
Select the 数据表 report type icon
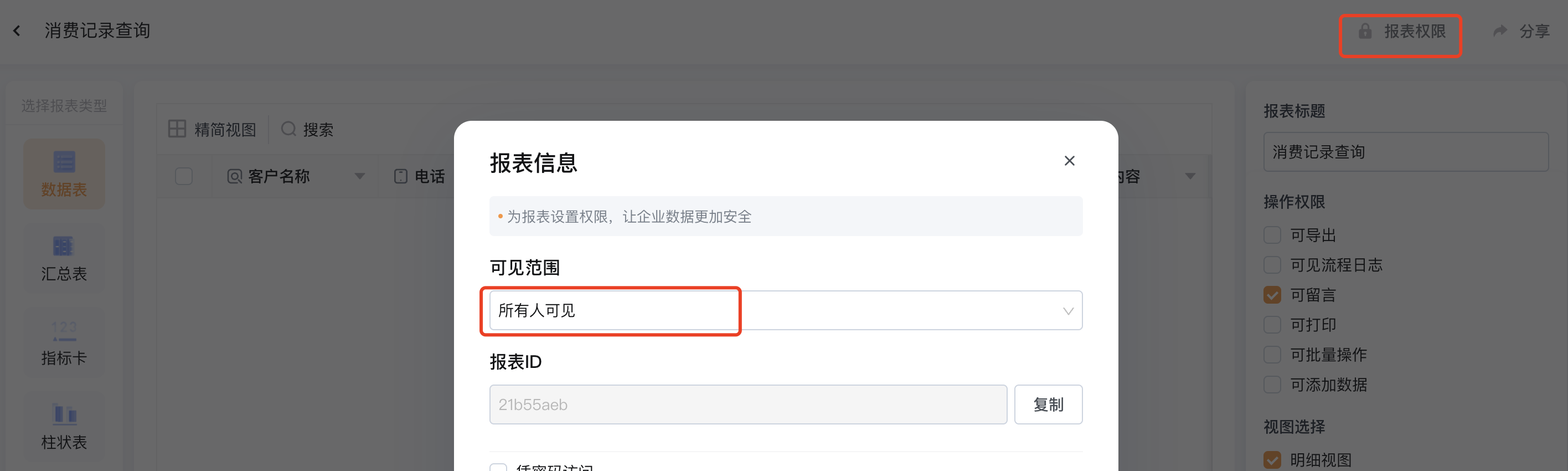[64, 162]
